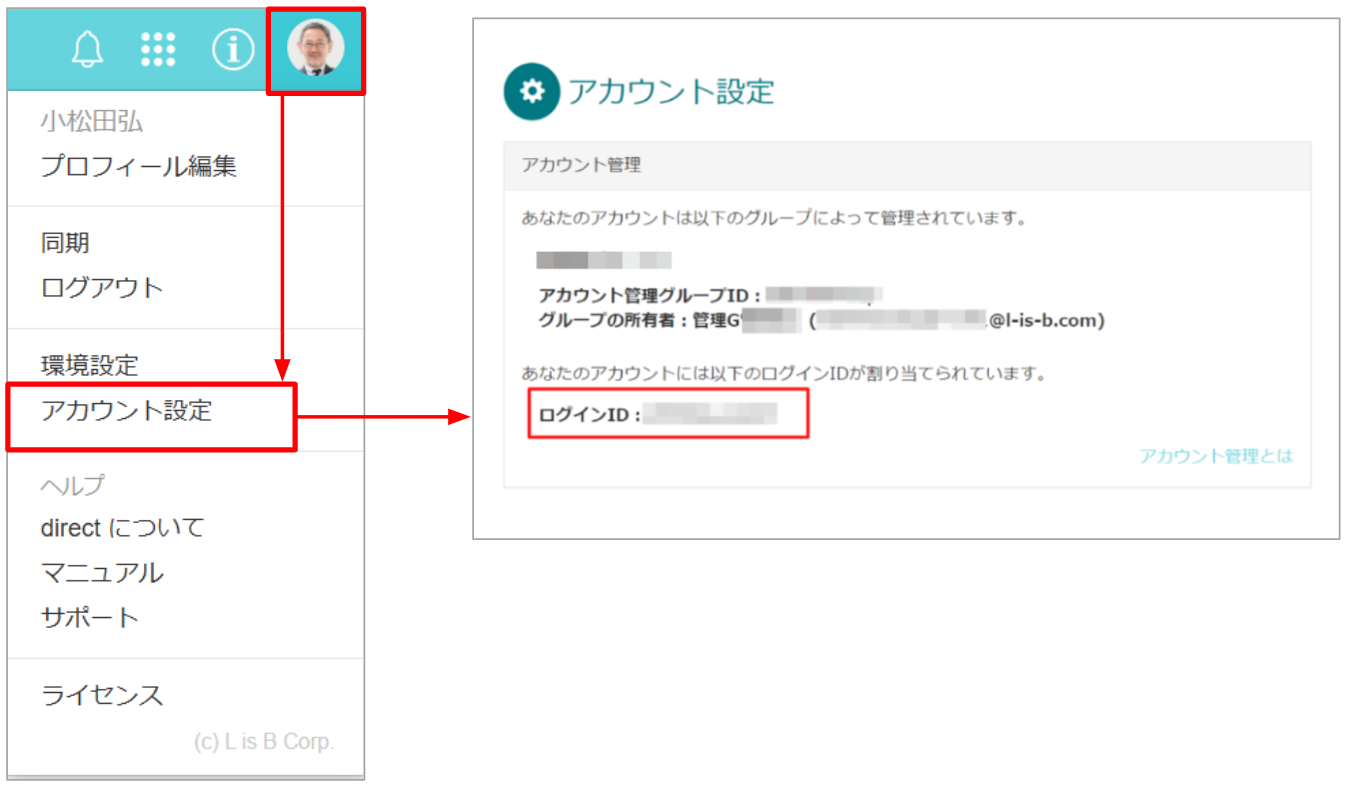This screenshot has width=1352, height=789.
Task: Open 環境設定 menu item
Action: (x=89, y=365)
